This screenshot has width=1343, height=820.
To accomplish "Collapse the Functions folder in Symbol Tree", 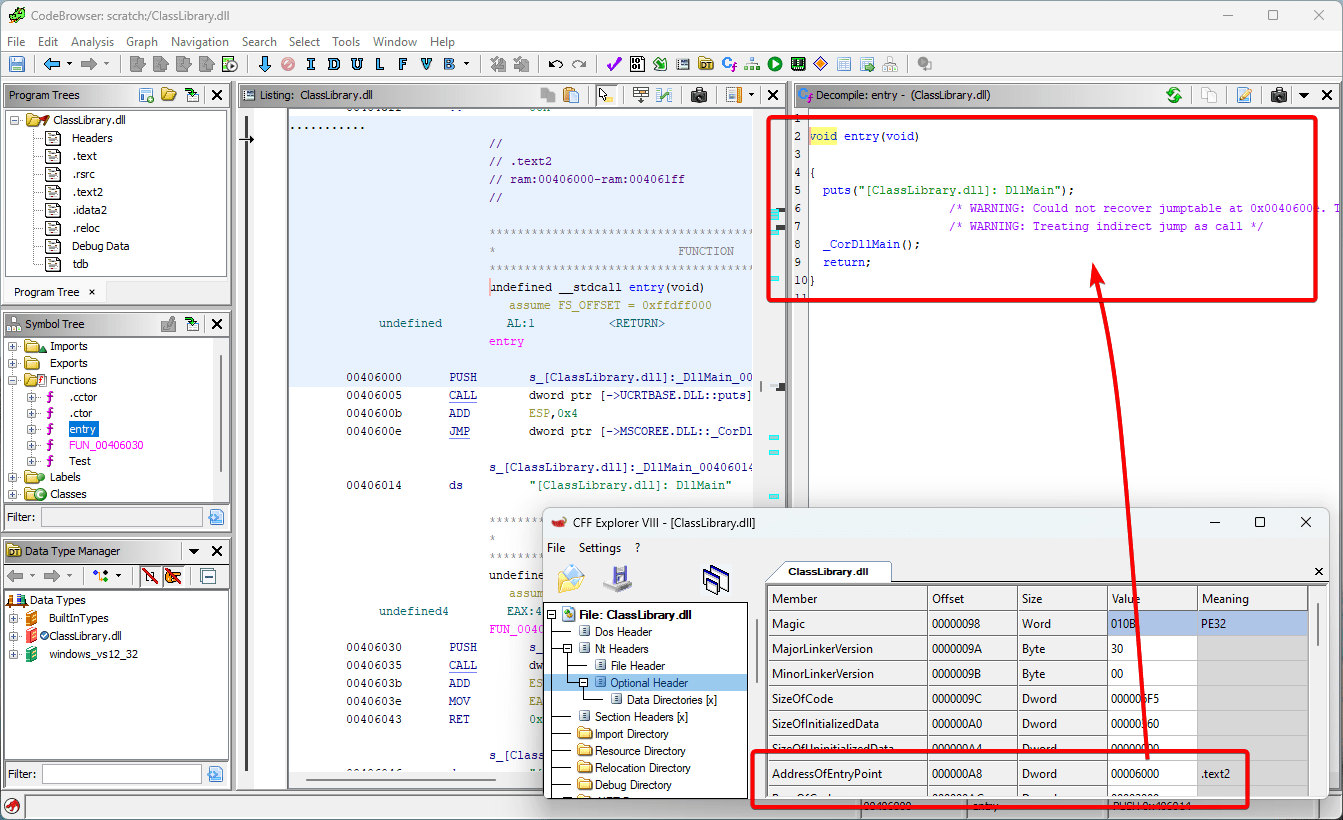I will pos(13,380).
